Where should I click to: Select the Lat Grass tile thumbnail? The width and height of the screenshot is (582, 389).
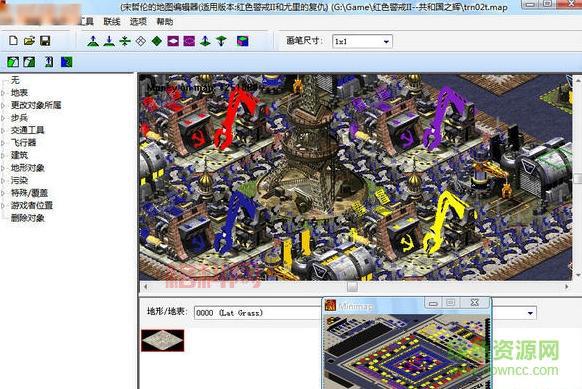click(163, 340)
